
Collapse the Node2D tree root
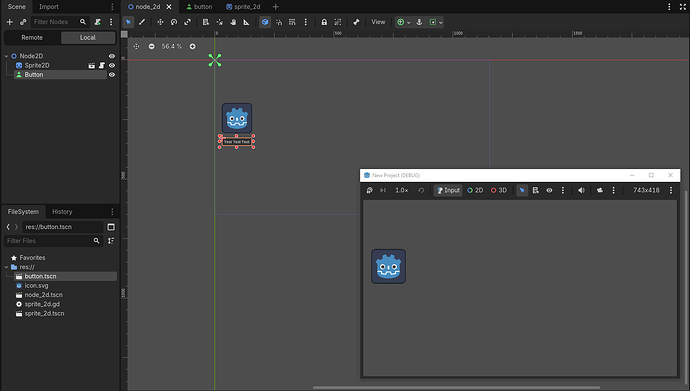(x=7, y=56)
